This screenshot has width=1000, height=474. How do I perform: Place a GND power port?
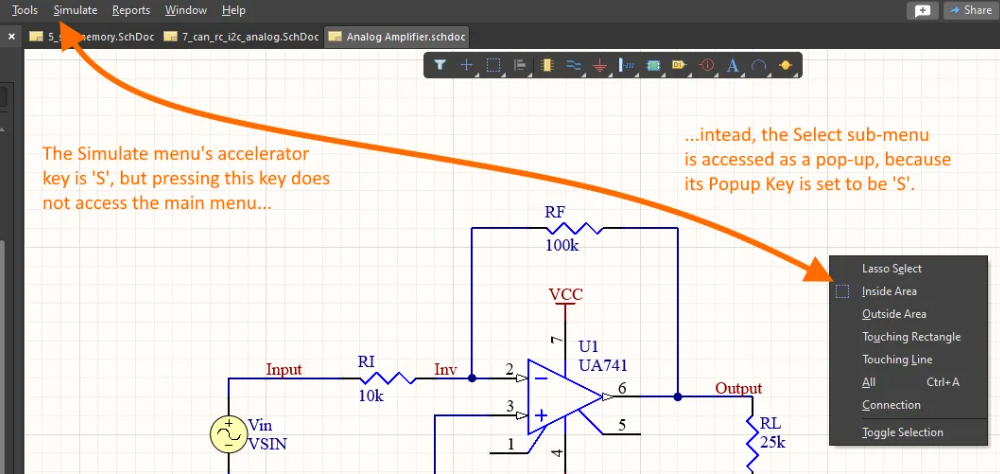[599, 65]
